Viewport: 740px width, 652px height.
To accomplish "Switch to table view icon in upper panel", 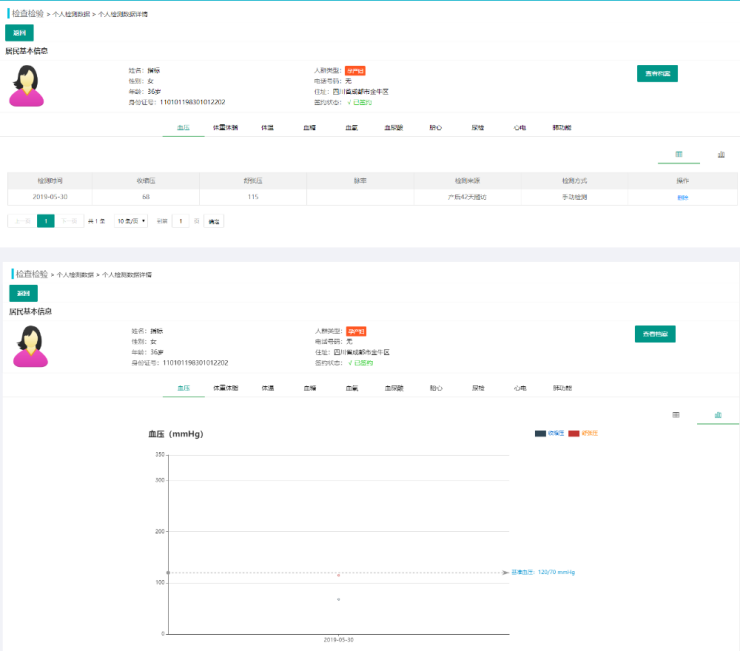I will [x=679, y=154].
